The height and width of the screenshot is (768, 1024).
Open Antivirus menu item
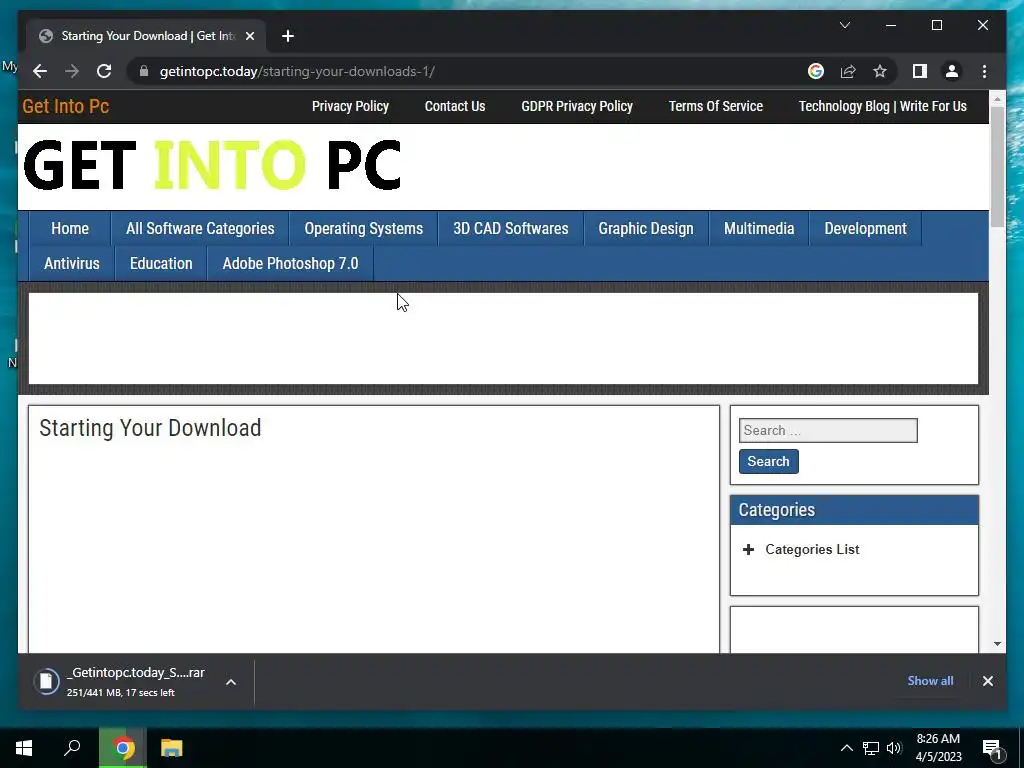click(x=72, y=264)
